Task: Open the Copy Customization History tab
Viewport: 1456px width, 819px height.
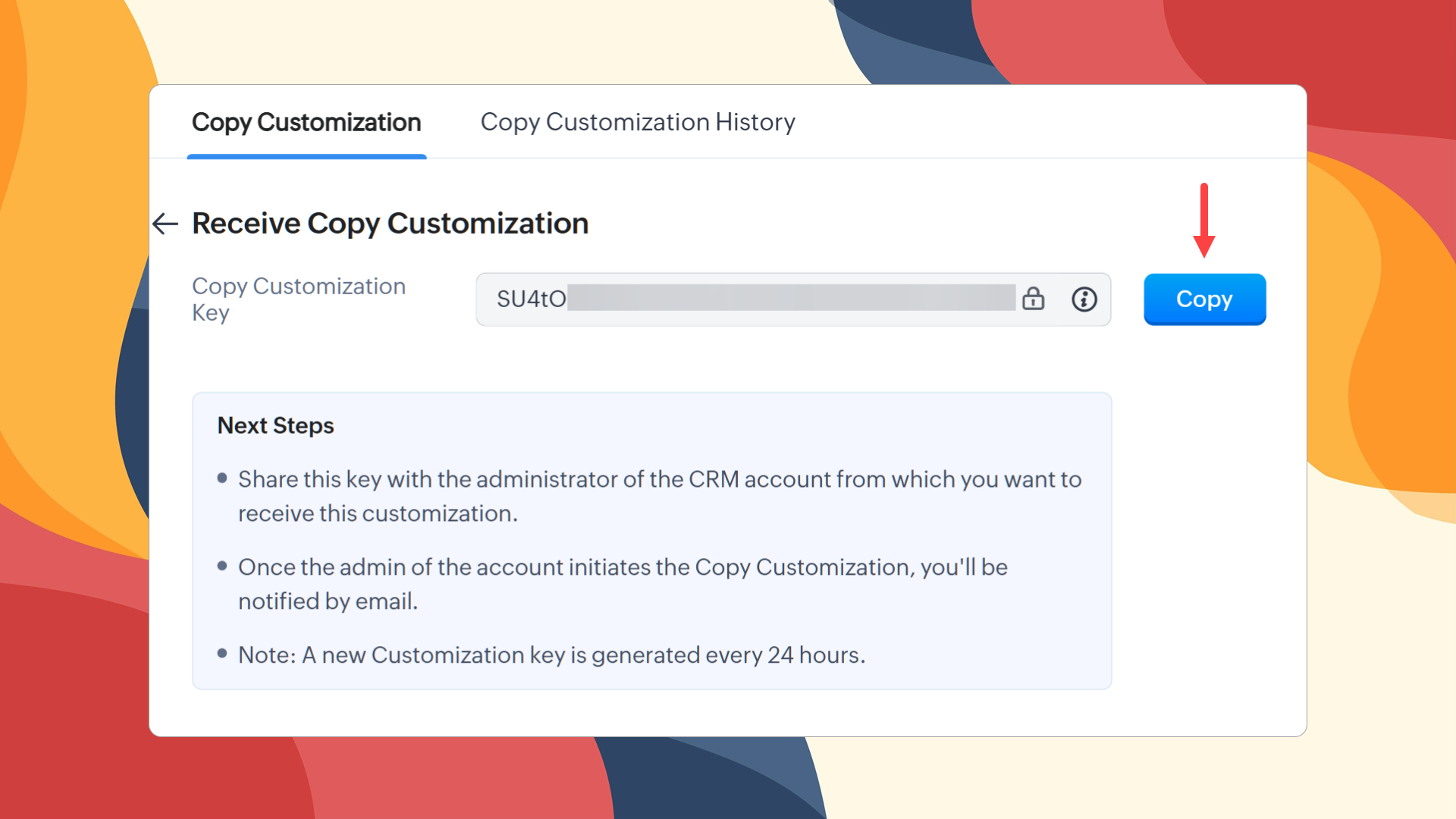Action: 638,122
